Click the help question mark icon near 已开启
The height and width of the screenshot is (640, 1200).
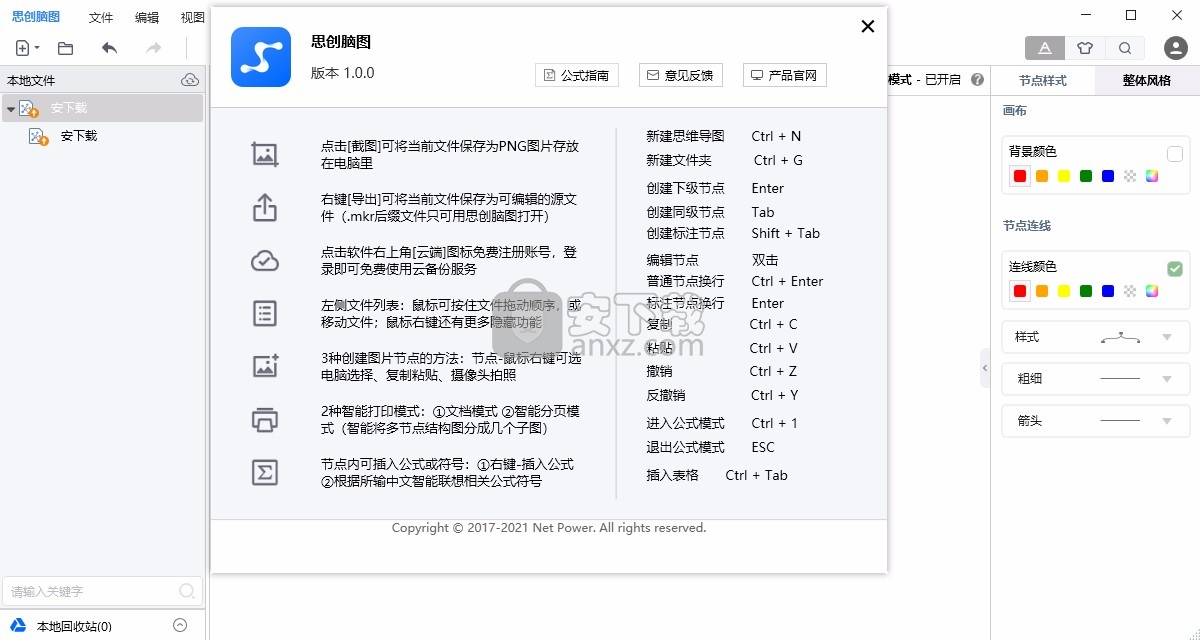(x=977, y=80)
